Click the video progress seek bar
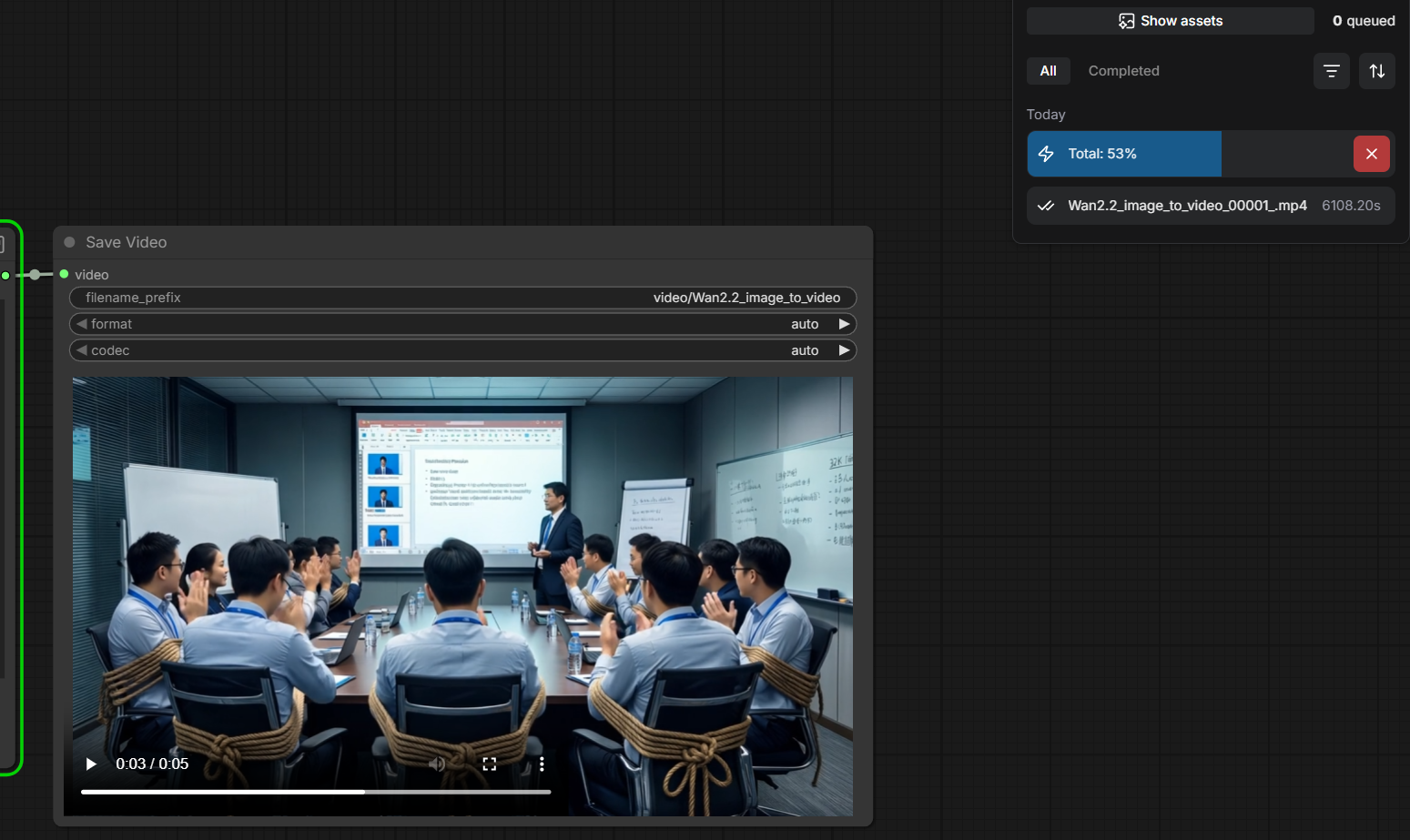This screenshot has width=1410, height=840. coord(316,792)
